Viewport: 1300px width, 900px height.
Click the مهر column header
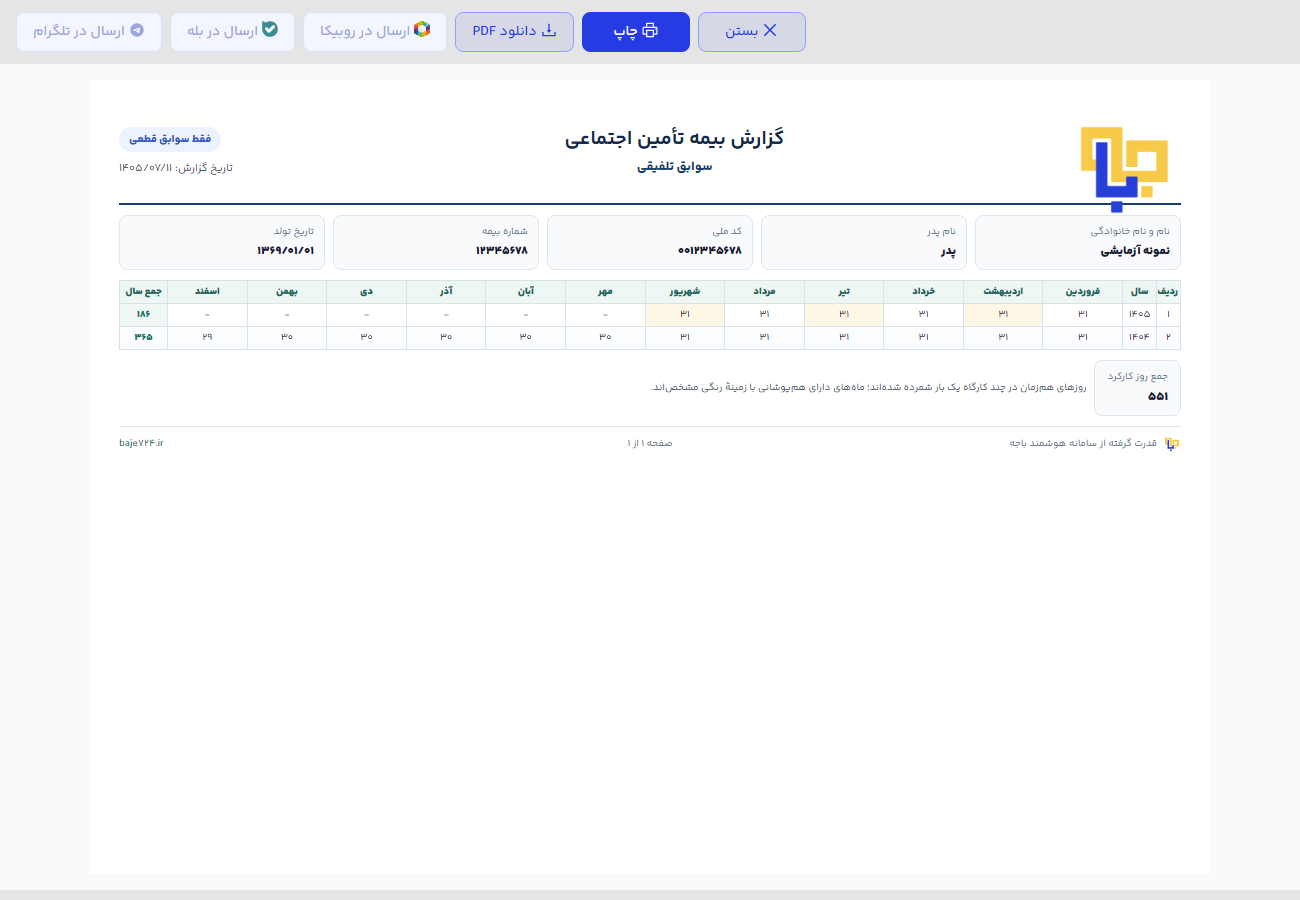[605, 292]
